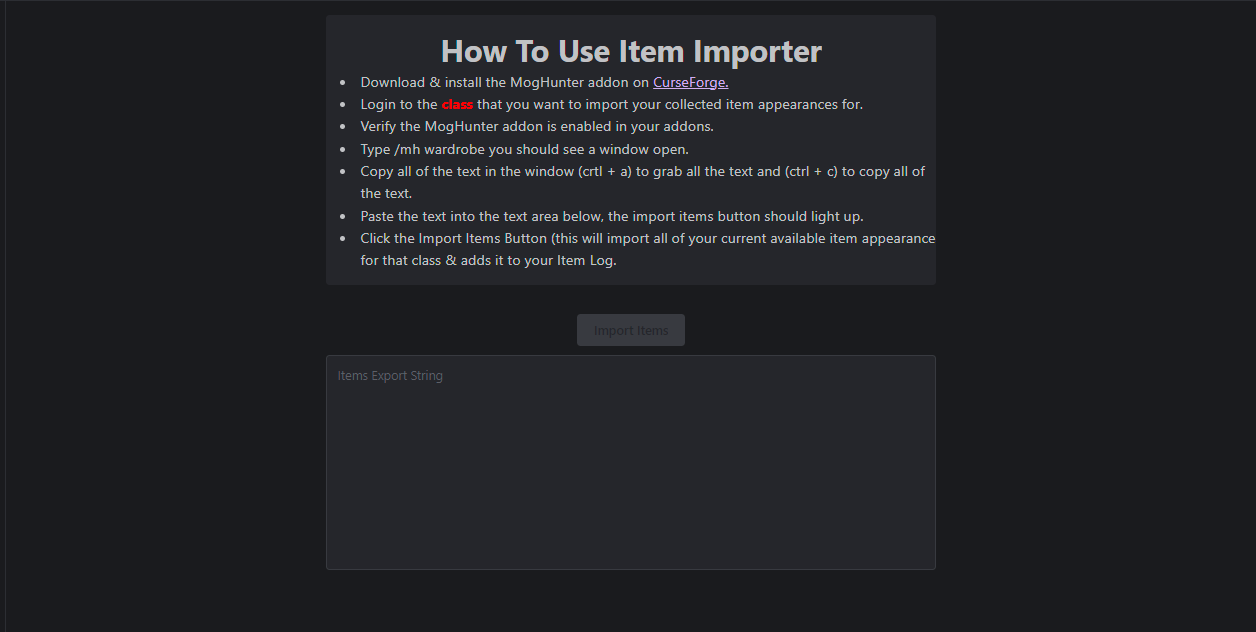Image resolution: width=1256 pixels, height=632 pixels.
Task: Open the CurseForge link
Action: 690,82
